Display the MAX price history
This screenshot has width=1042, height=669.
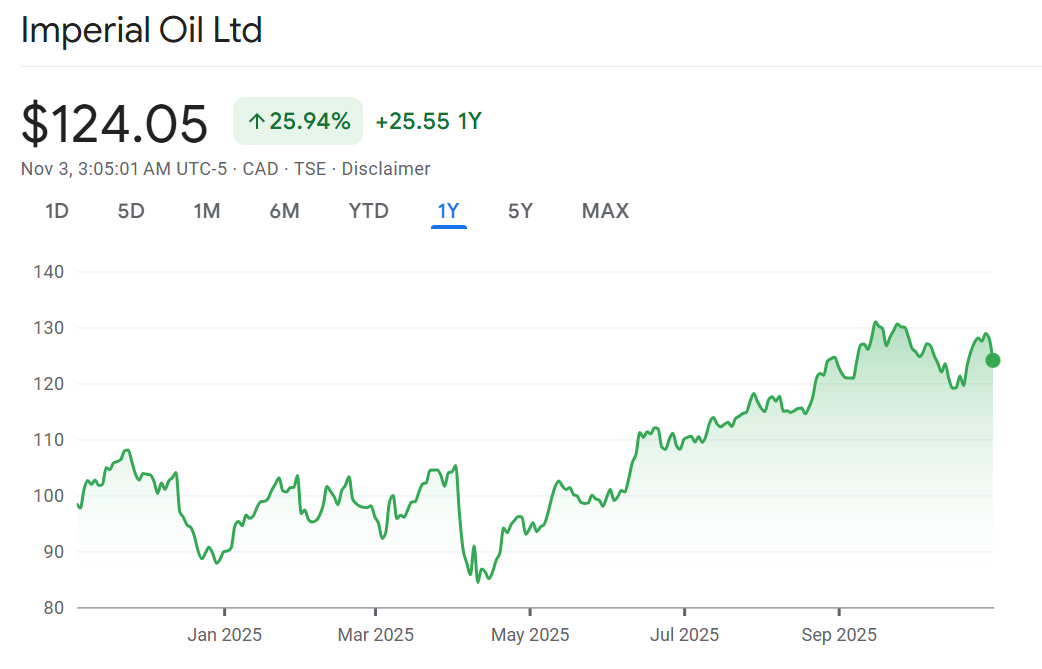pos(605,211)
